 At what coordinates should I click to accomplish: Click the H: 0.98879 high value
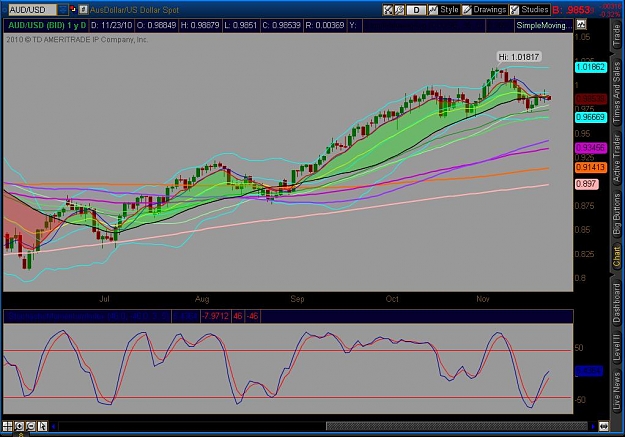[200, 26]
